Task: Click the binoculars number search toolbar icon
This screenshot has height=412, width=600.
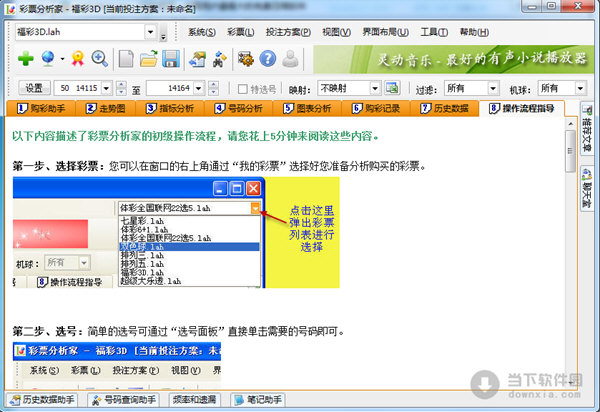Action: 219,59
